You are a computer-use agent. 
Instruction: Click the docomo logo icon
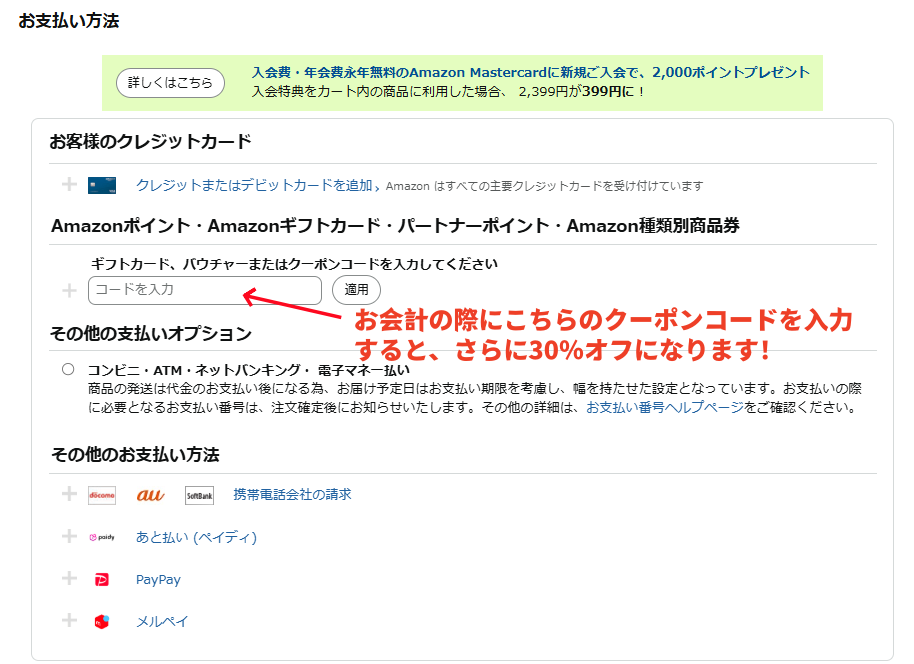(x=102, y=495)
